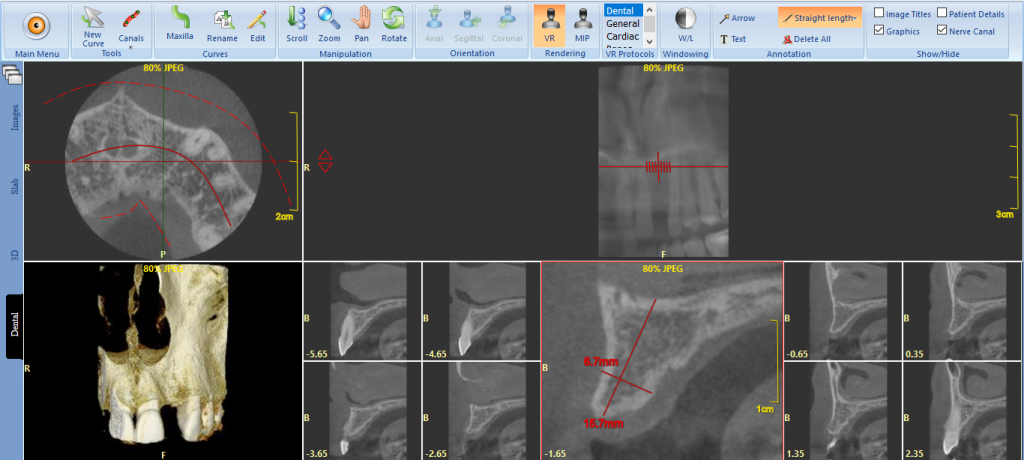The width and height of the screenshot is (1024, 460).
Task: Select the Pan hand tool
Action: click(x=362, y=25)
